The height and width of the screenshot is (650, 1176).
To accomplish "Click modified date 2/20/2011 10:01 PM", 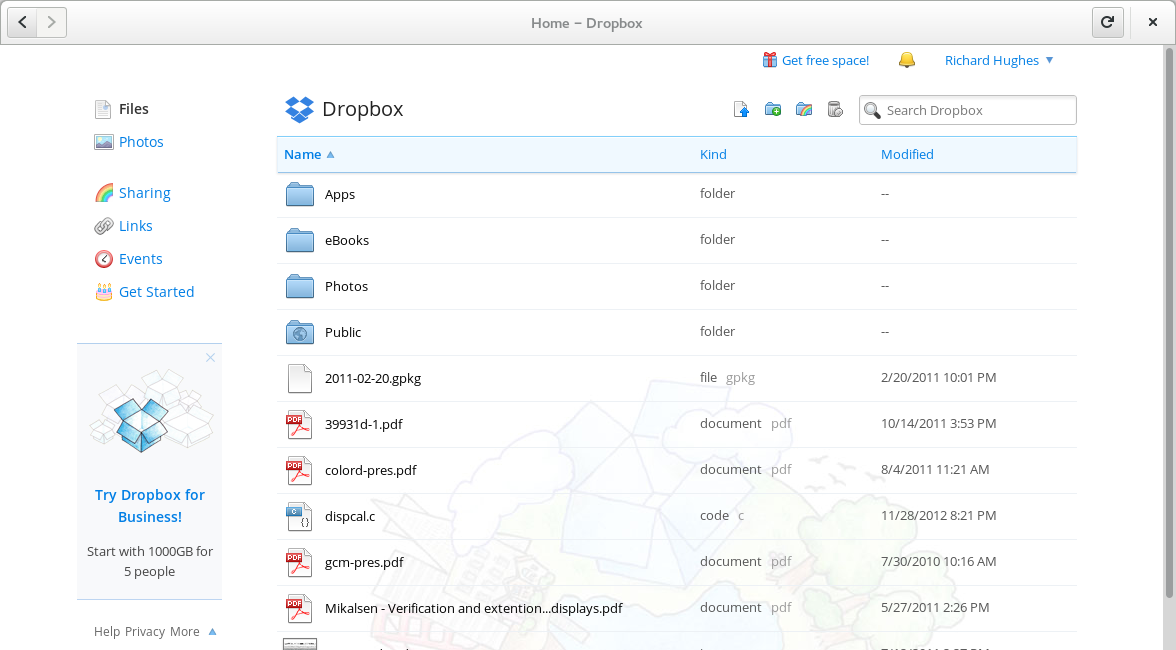I will (x=938, y=377).
